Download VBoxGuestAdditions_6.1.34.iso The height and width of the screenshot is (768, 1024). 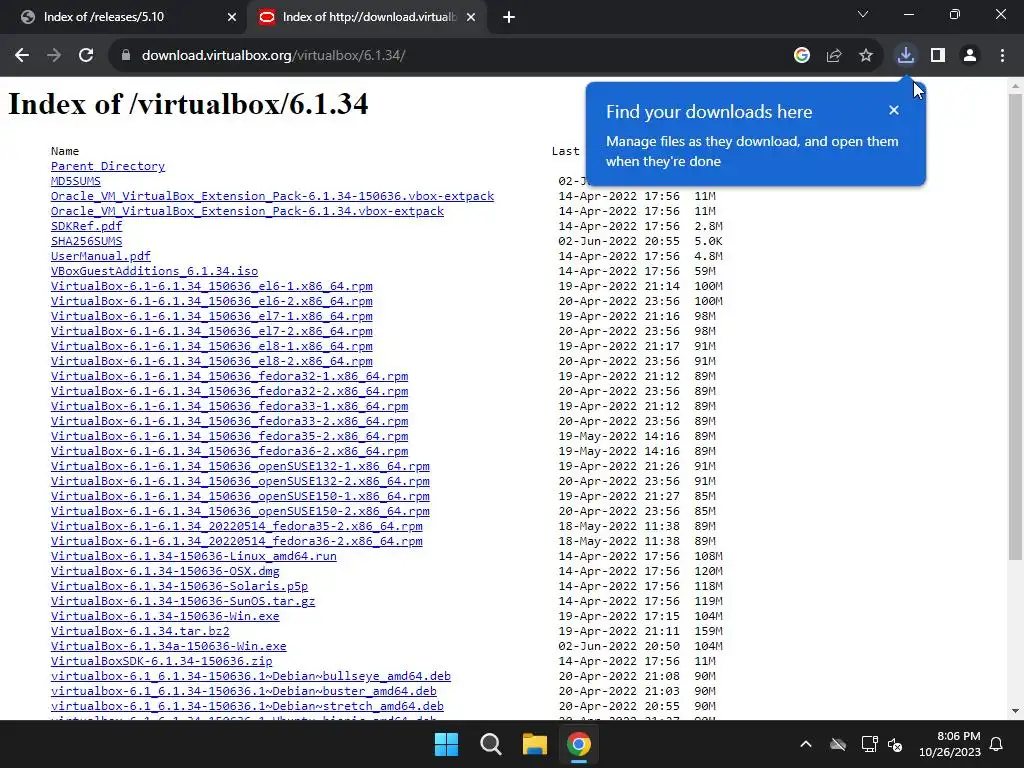(x=154, y=271)
